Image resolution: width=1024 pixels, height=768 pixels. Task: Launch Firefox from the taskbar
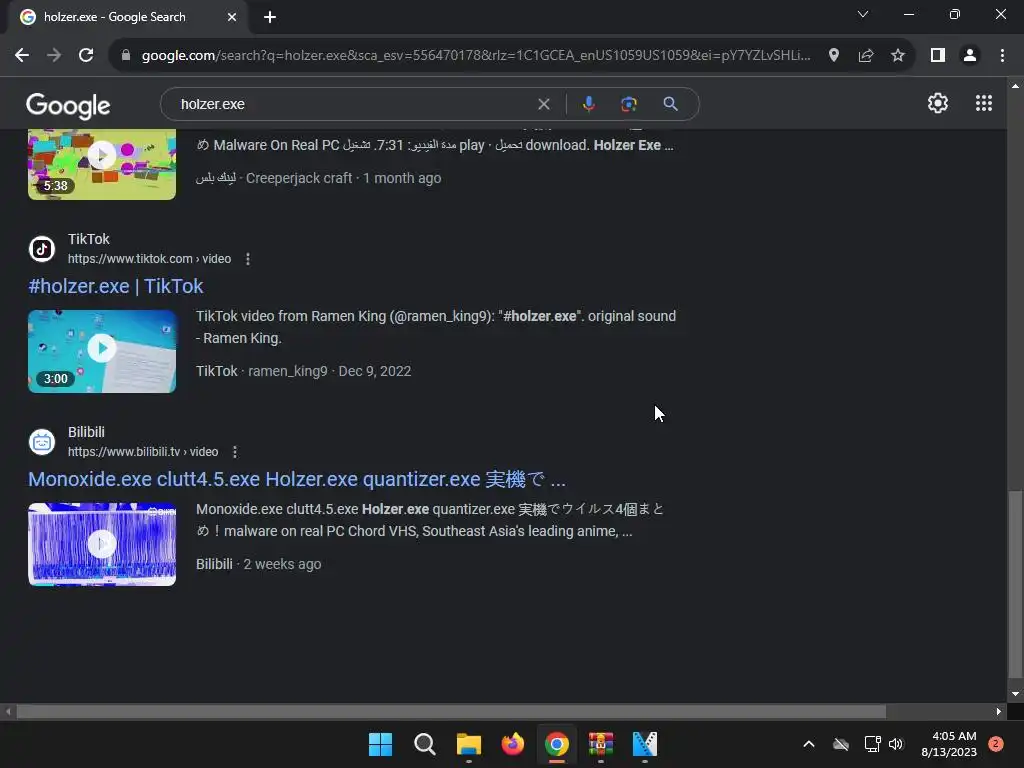pos(513,744)
